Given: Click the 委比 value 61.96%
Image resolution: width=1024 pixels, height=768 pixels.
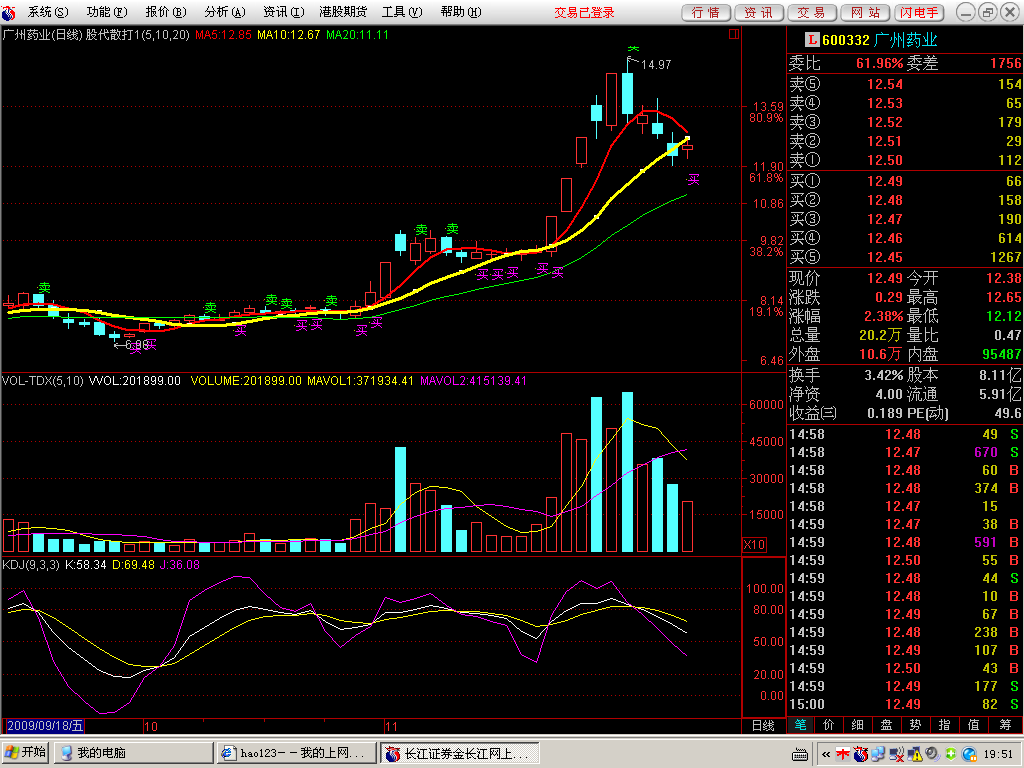Looking at the screenshot, I should (x=880, y=63).
